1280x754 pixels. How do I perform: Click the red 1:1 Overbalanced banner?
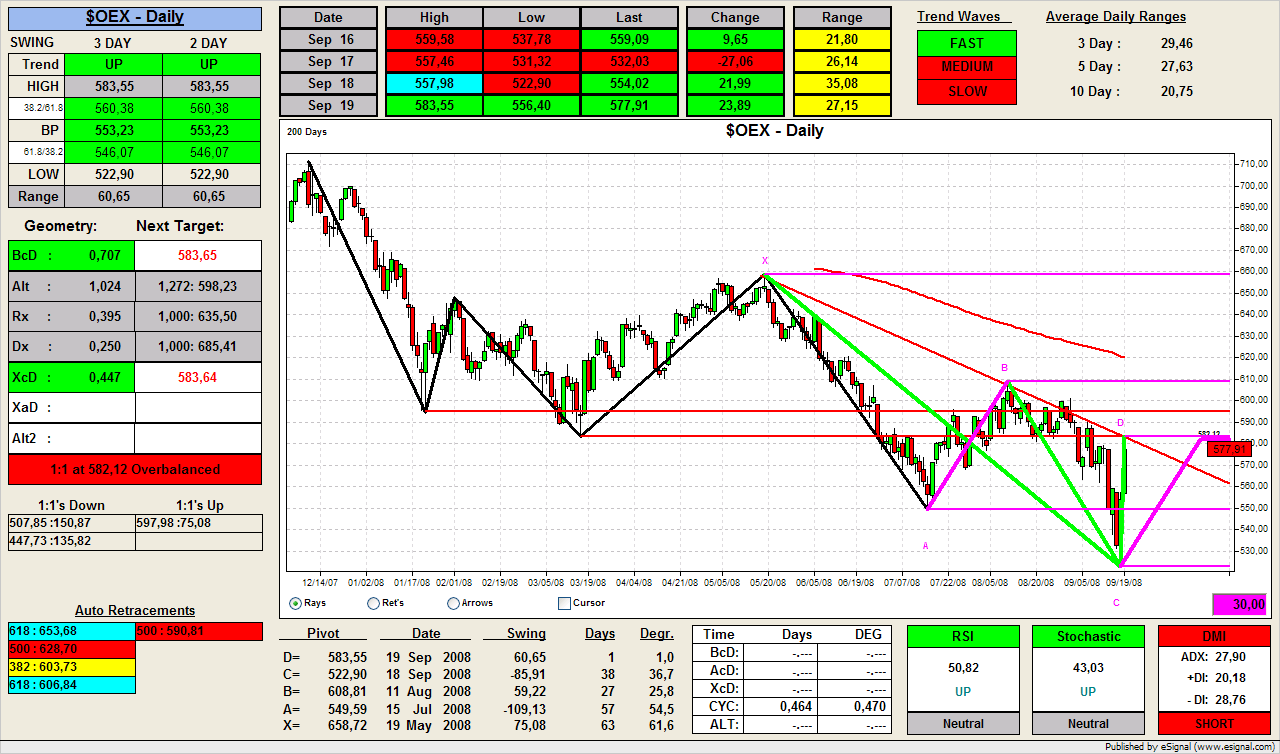[x=134, y=469]
